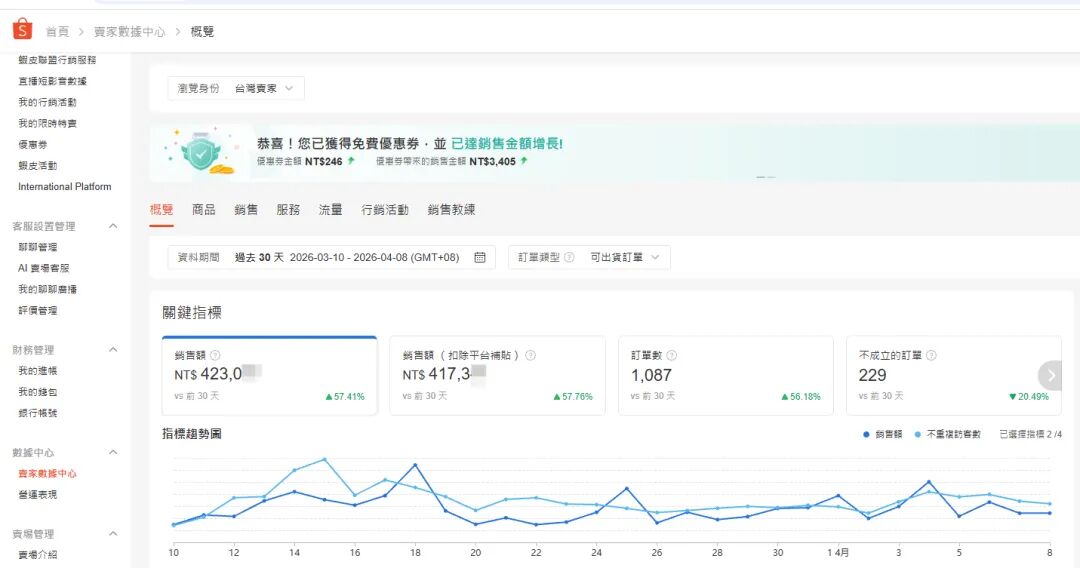Open 我的限時特賣 sidebar item

(x=48, y=124)
